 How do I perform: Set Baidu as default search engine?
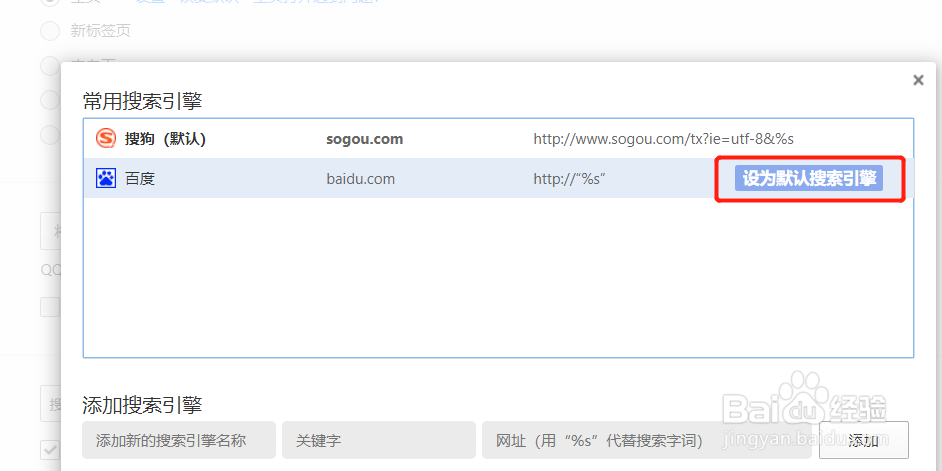tap(809, 178)
